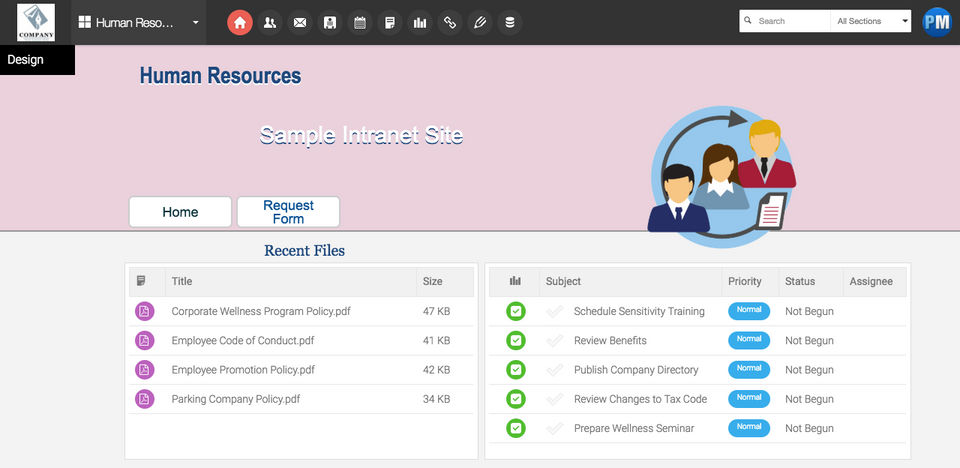This screenshot has height=468, width=960.
Task: Open the Home icon in top bar
Action: [x=240, y=23]
